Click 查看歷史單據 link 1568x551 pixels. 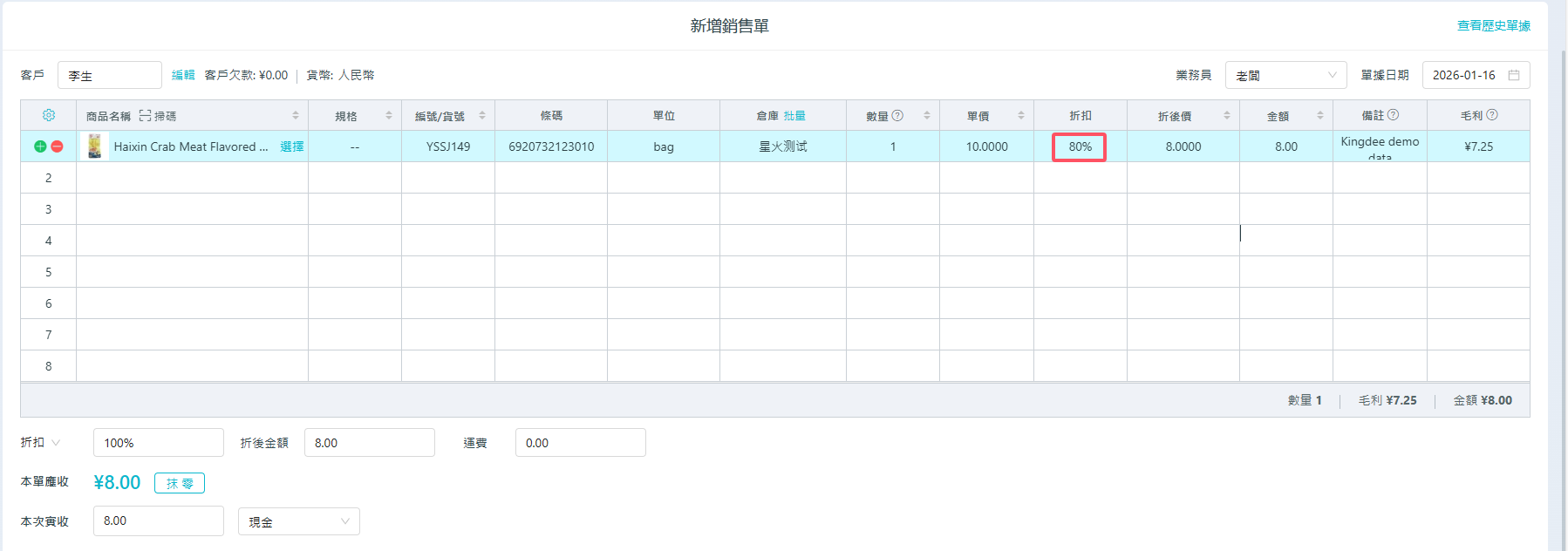click(x=1493, y=26)
